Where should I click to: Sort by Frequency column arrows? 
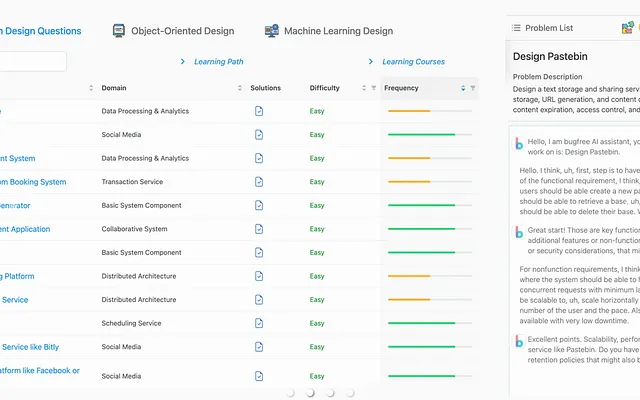pos(463,88)
